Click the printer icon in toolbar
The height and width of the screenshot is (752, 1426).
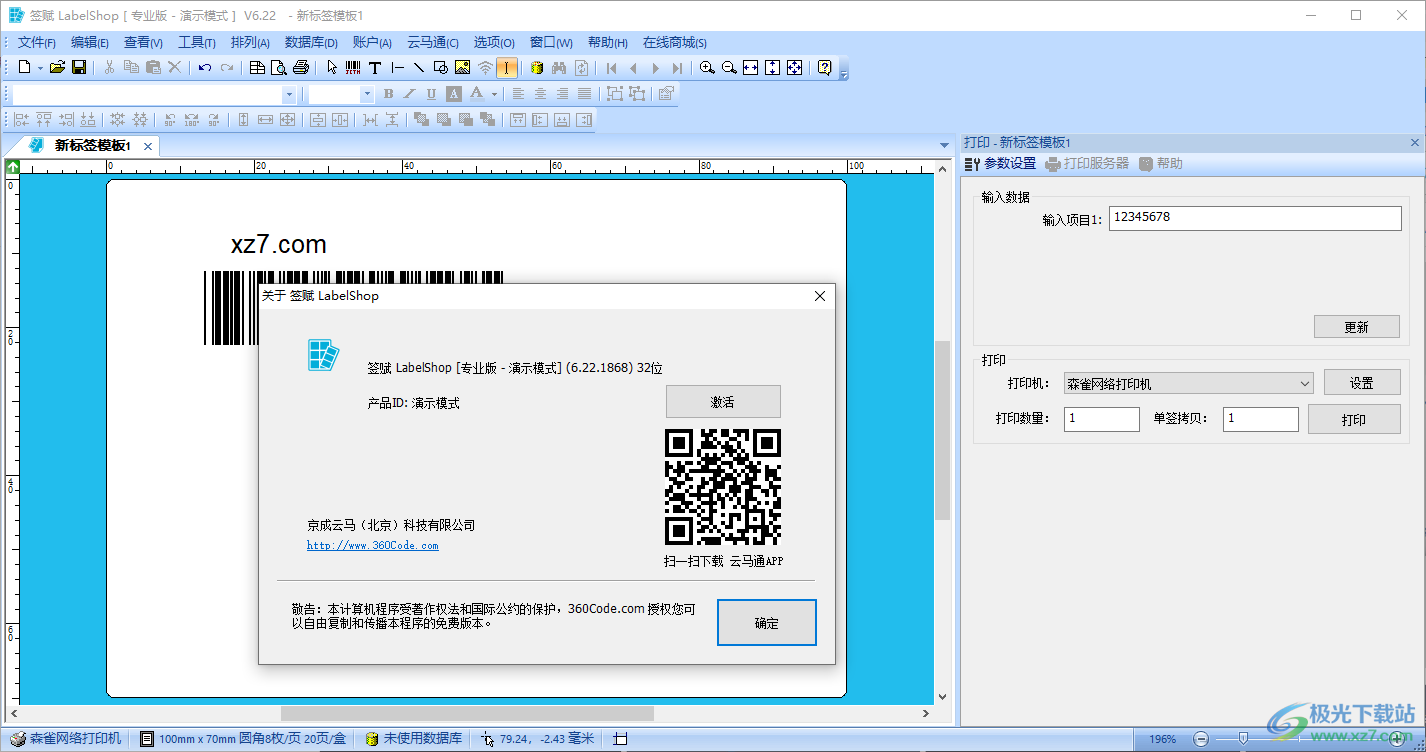click(x=300, y=68)
